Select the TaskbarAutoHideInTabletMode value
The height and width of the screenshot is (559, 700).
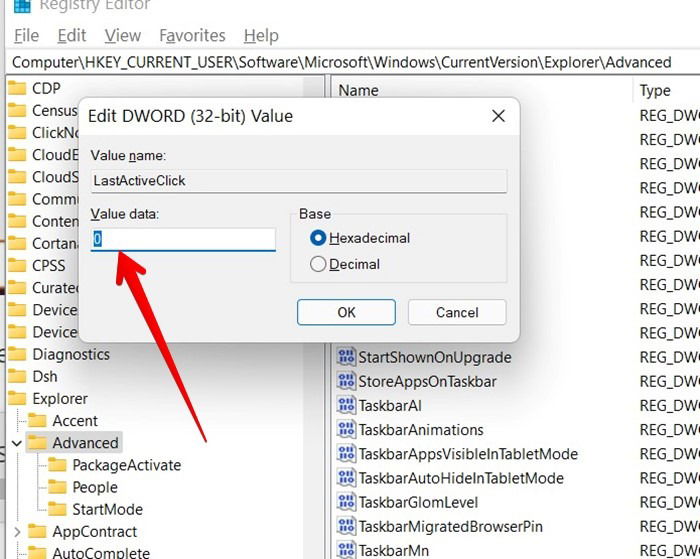click(461, 478)
